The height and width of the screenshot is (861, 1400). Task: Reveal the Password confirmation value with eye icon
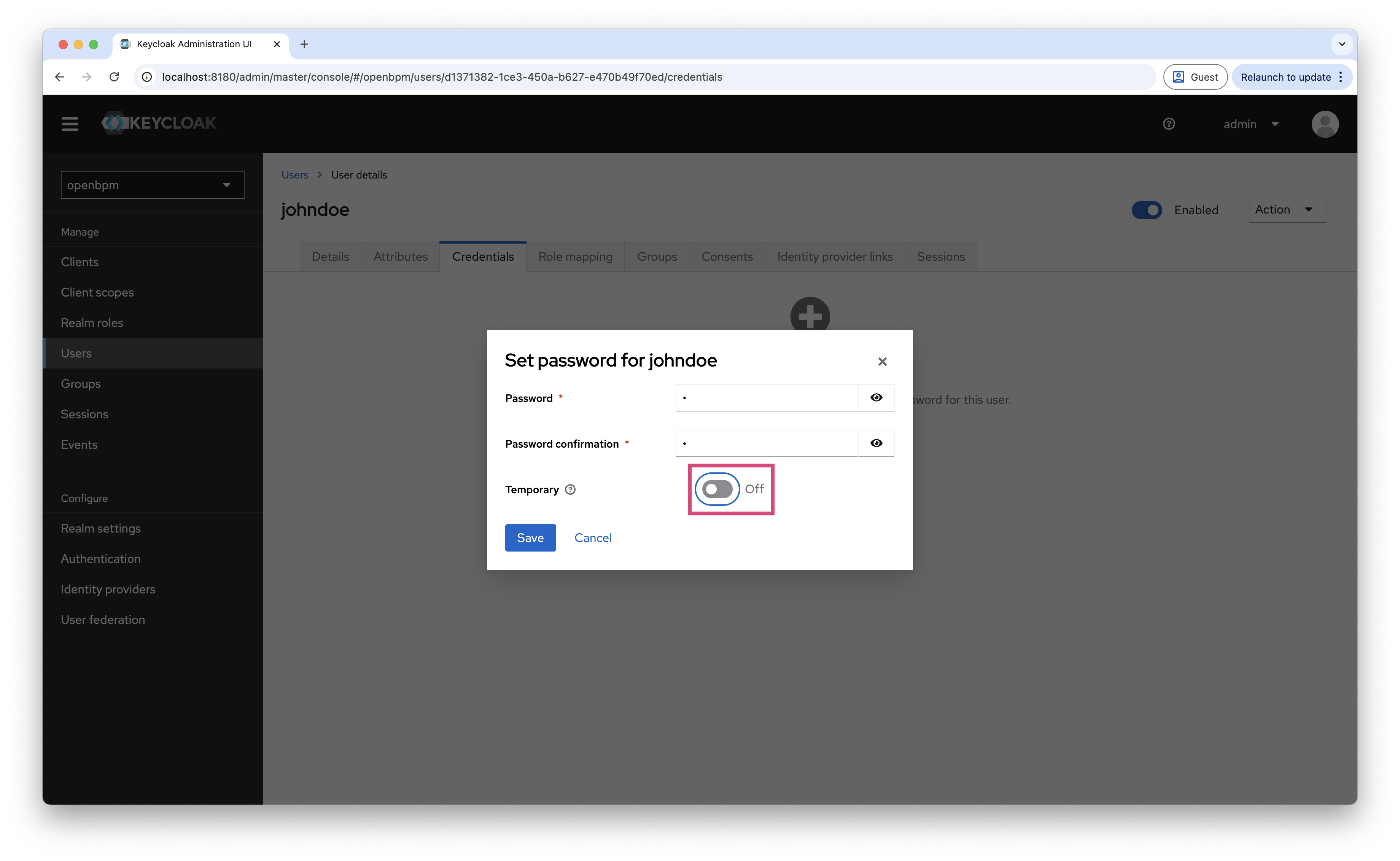[x=876, y=443]
